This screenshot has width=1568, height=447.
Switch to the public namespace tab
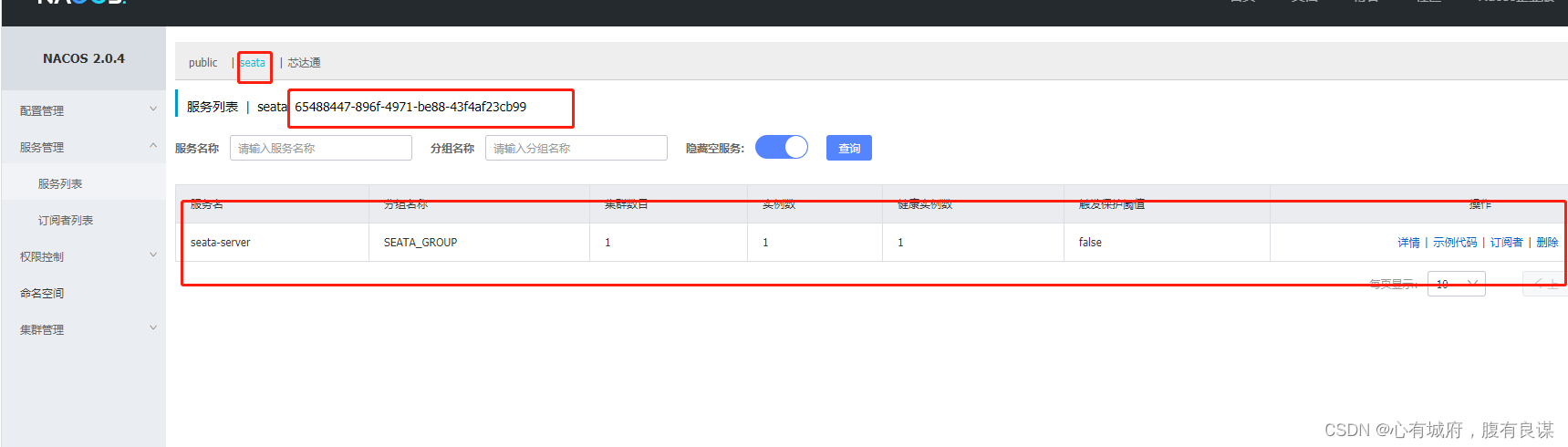pyautogui.click(x=202, y=63)
